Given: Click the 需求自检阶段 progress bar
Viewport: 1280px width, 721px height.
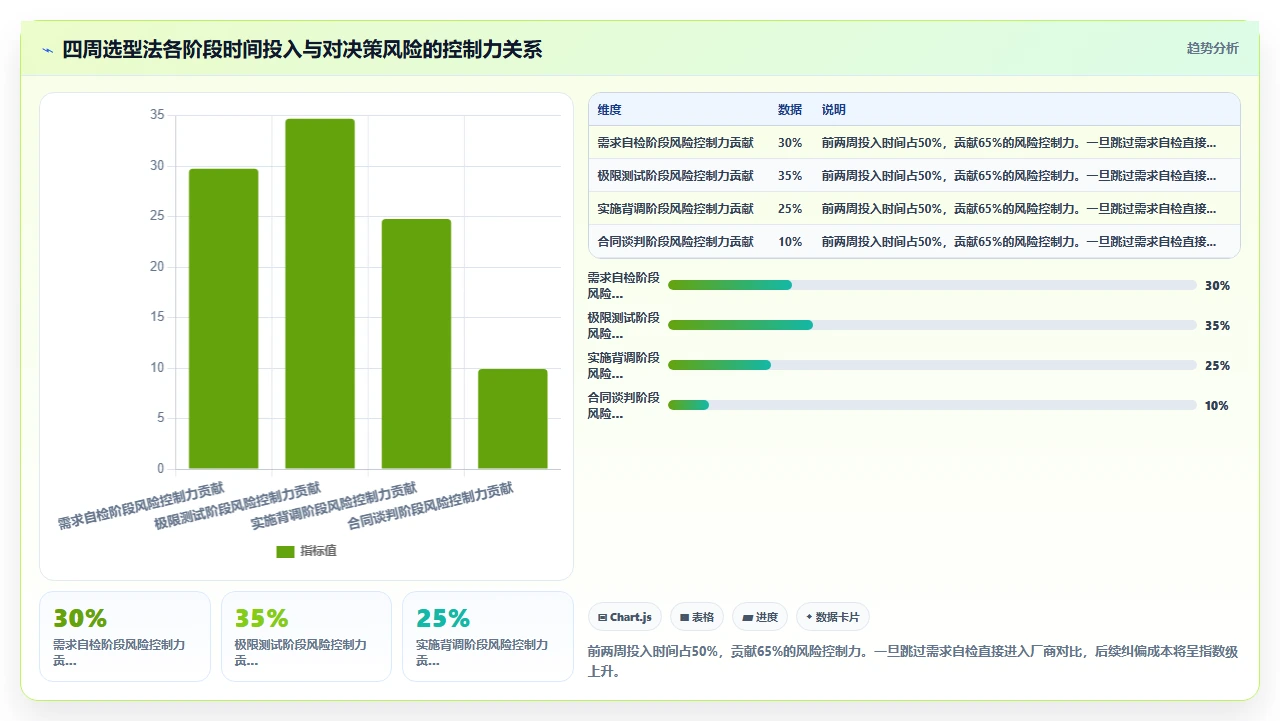Looking at the screenshot, I should tap(932, 285).
